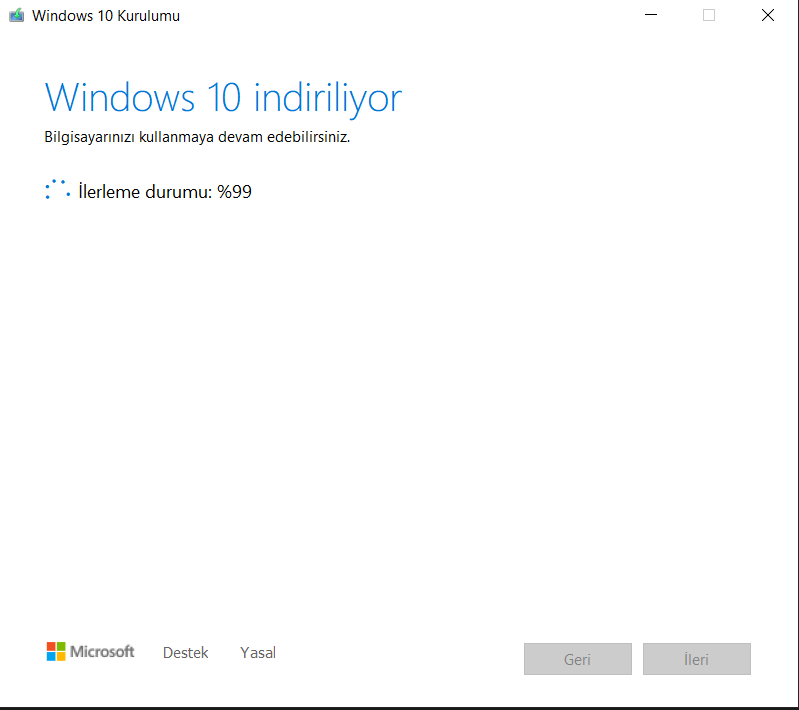Click the 'Windows 10 indiriliyor' heading
The image size is (799, 710).
pyautogui.click(x=223, y=98)
